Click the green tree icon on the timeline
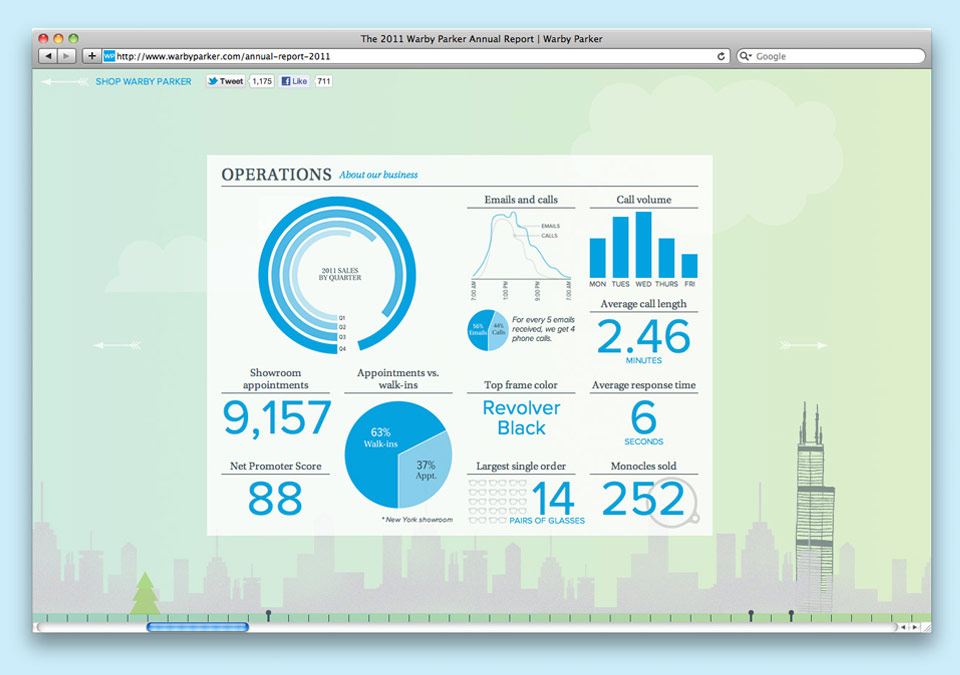960x675 pixels. 144,593
